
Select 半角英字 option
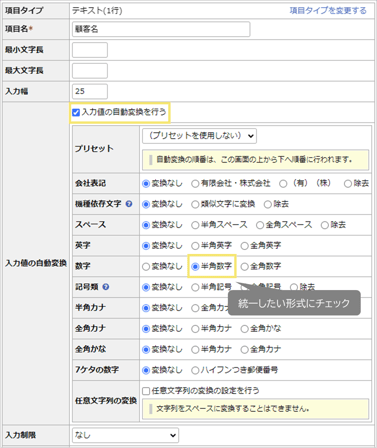195,246
